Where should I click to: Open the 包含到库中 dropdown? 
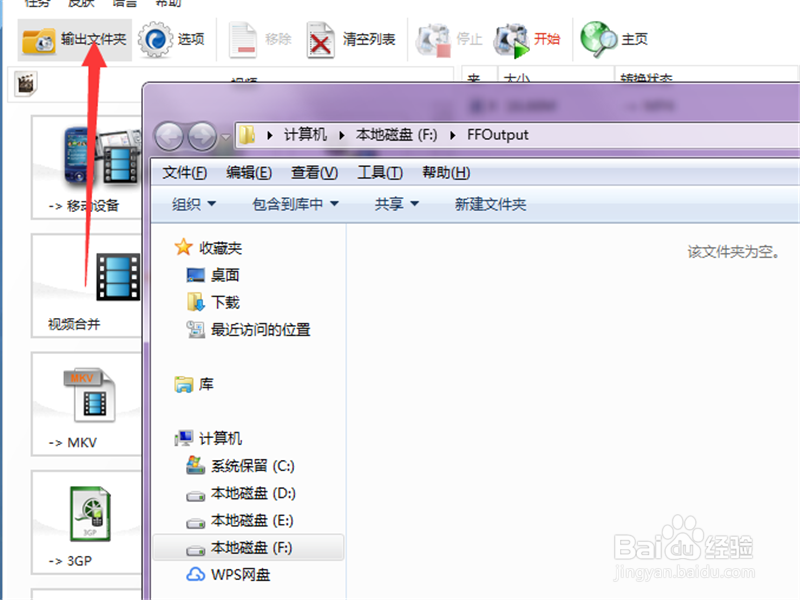click(x=295, y=204)
